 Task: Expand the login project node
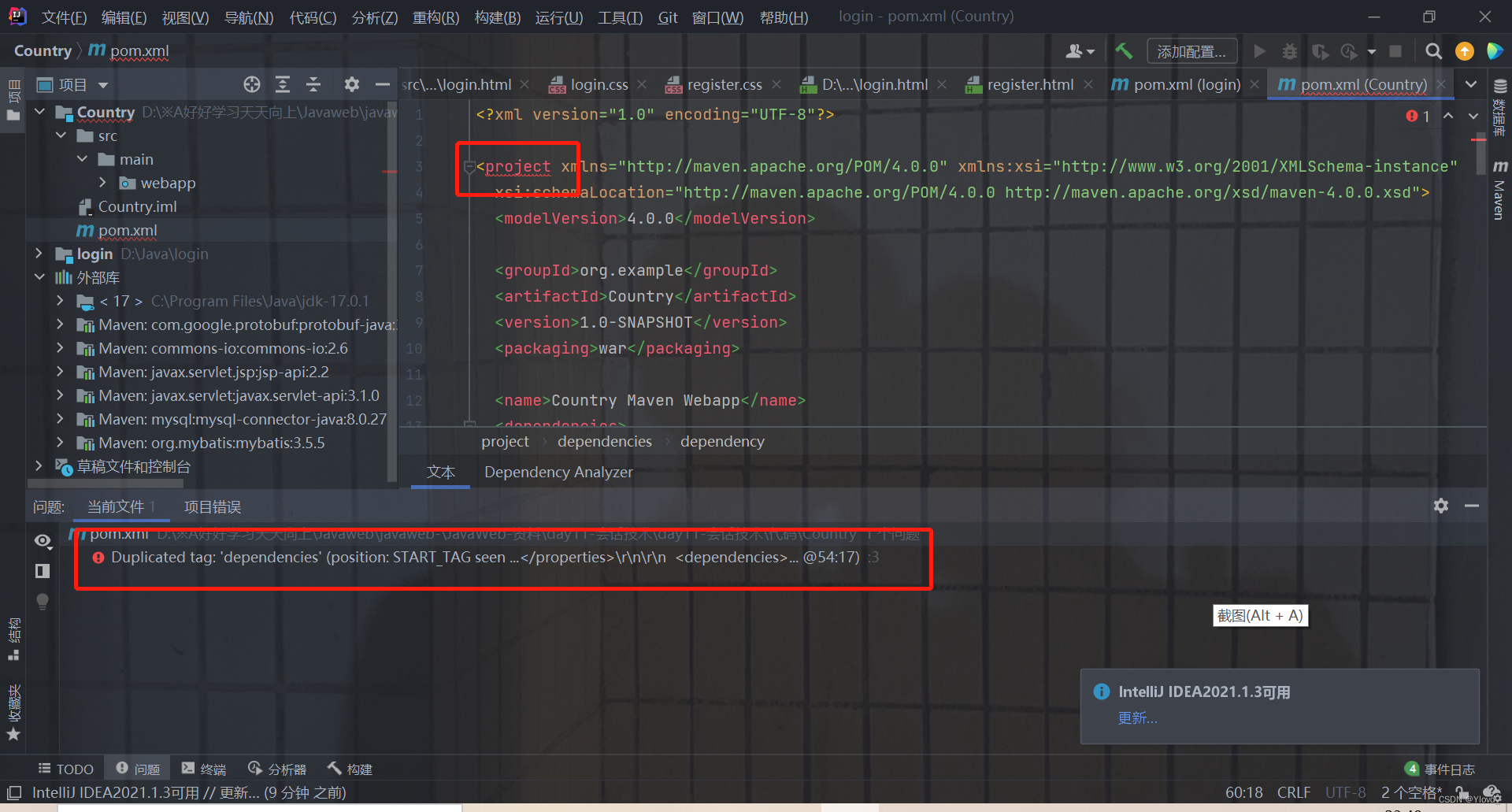click(x=39, y=254)
